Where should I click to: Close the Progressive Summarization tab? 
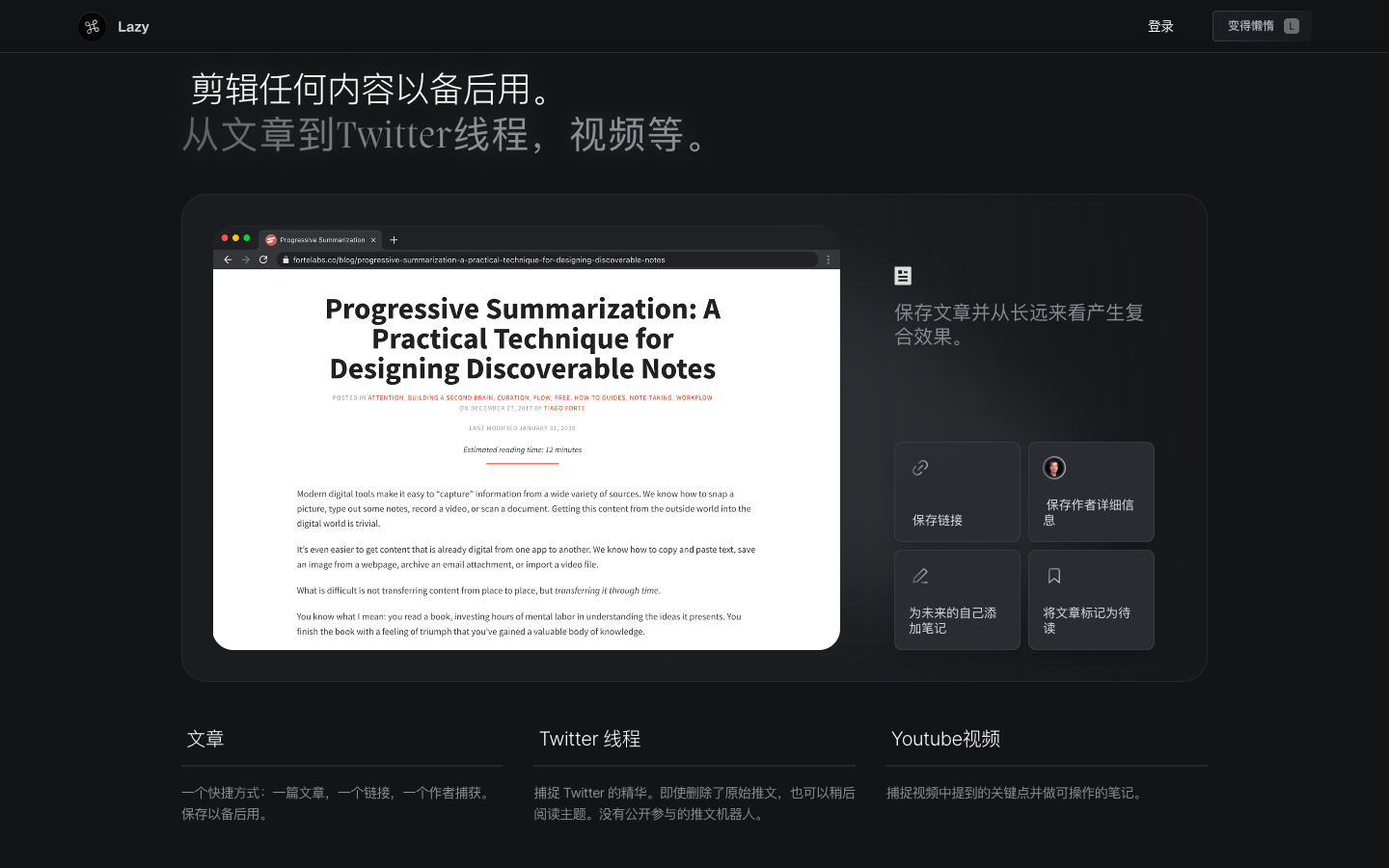(x=373, y=240)
